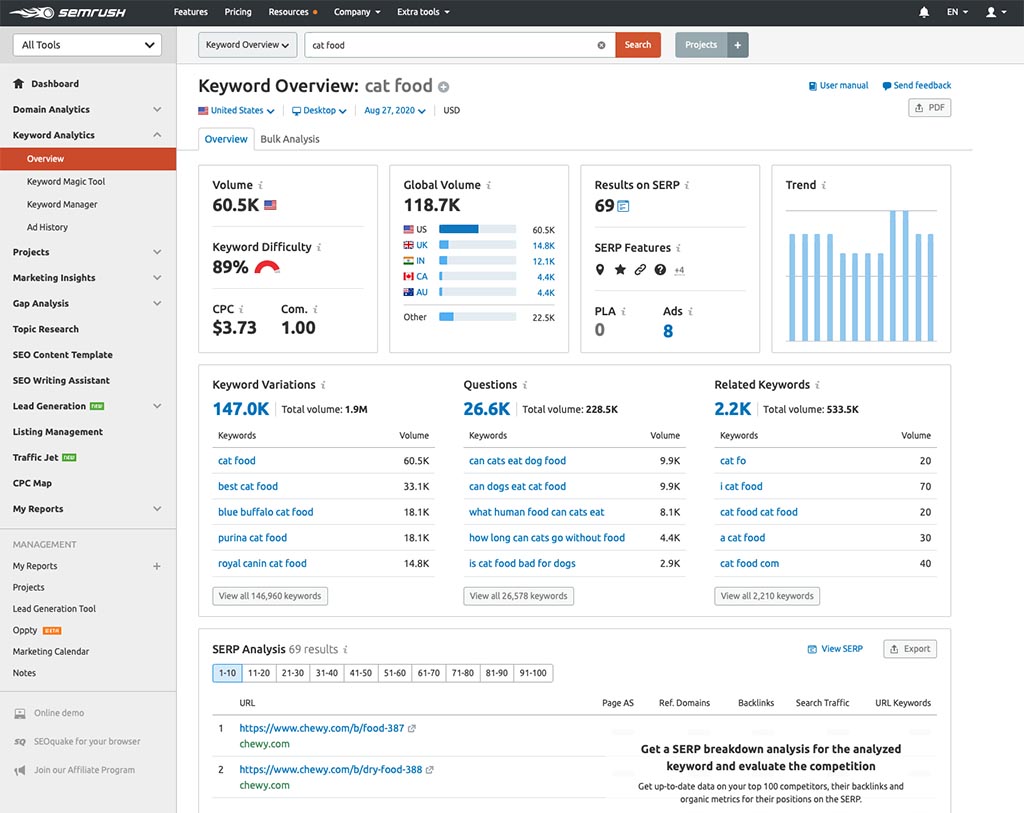This screenshot has width=1024, height=813.
Task: Open the Keyword Overview selector dropdown
Action: click(248, 45)
